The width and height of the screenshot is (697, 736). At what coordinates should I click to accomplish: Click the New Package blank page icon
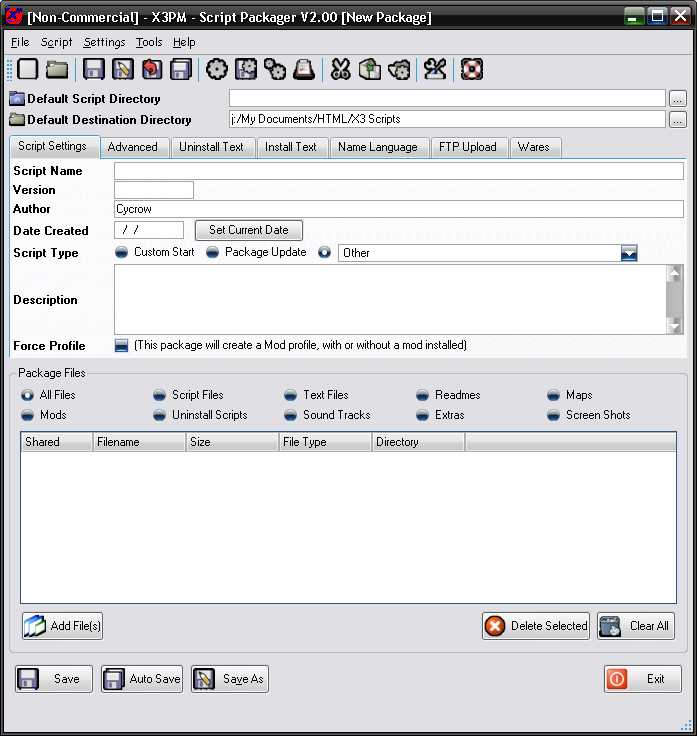[28, 69]
